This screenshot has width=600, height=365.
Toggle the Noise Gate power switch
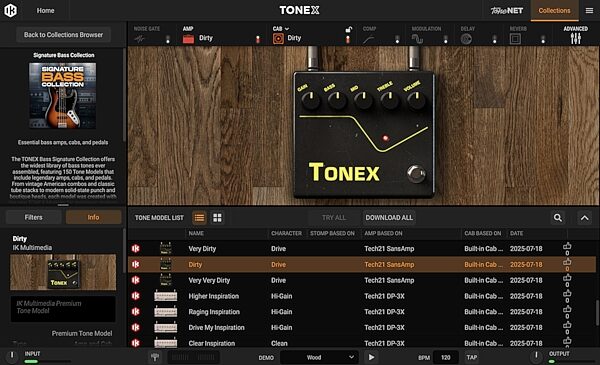[x=168, y=39]
